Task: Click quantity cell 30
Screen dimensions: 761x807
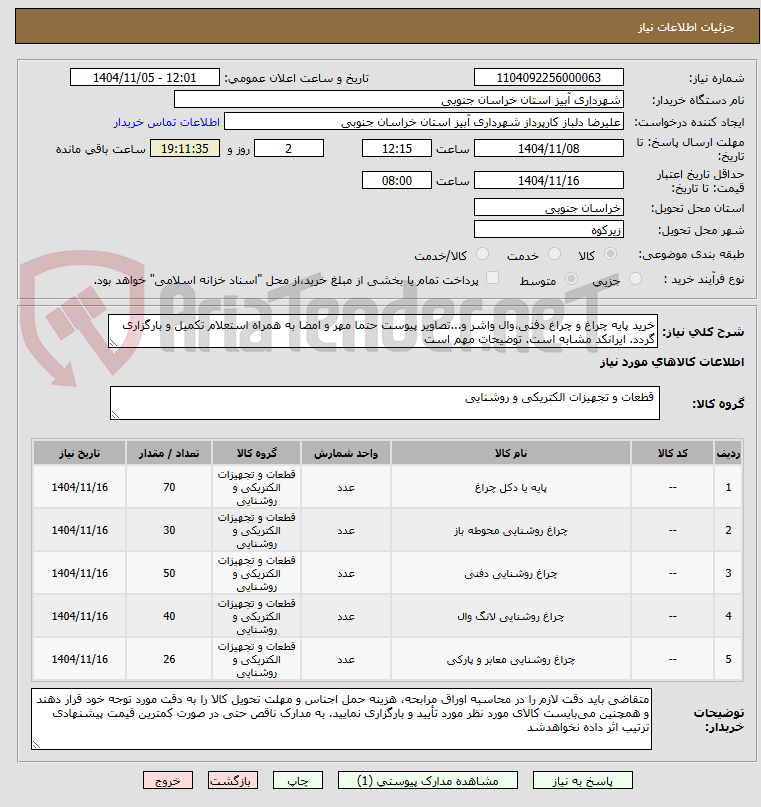Action: [x=169, y=531]
